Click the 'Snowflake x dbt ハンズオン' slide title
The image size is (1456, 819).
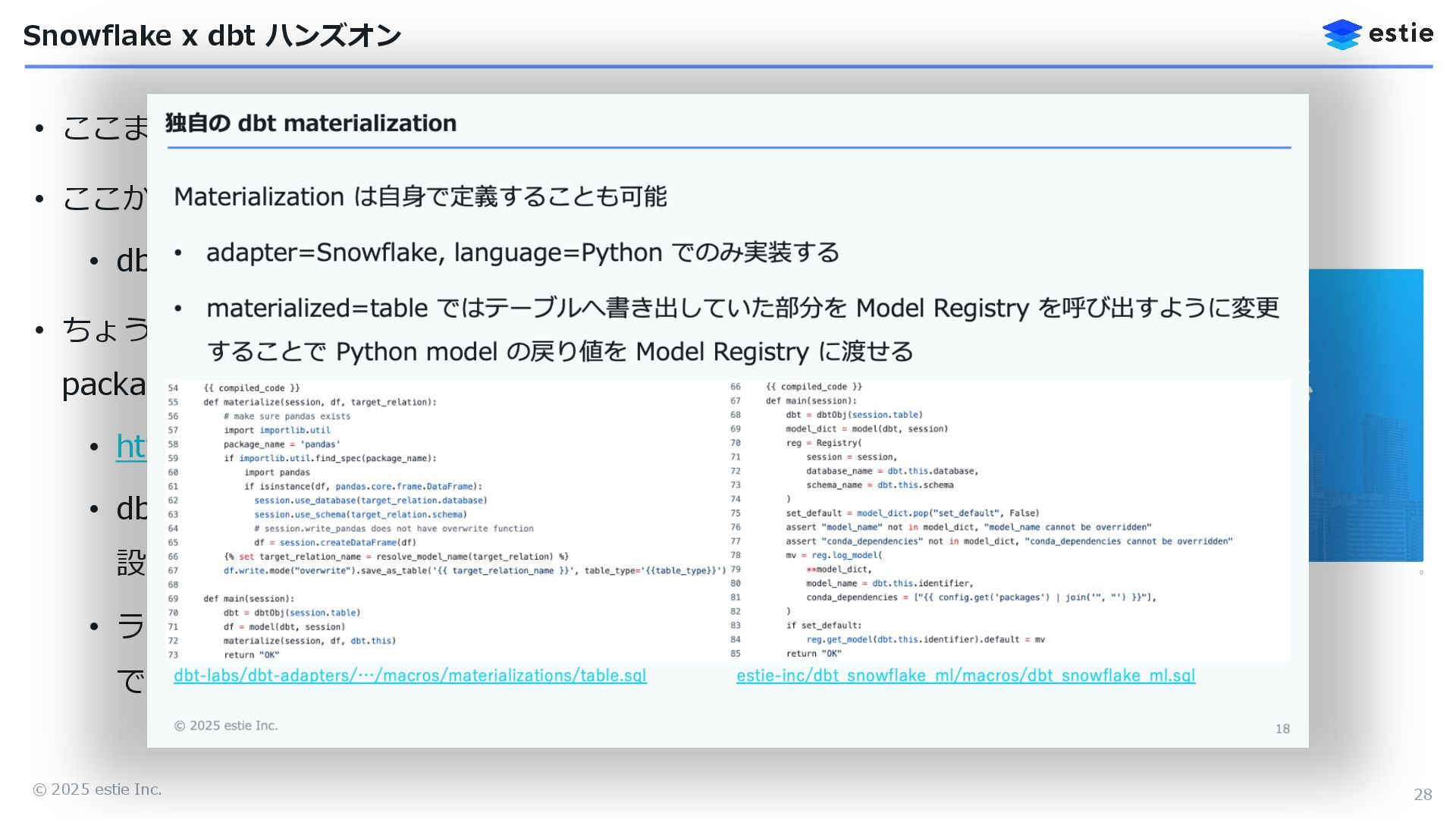point(212,36)
